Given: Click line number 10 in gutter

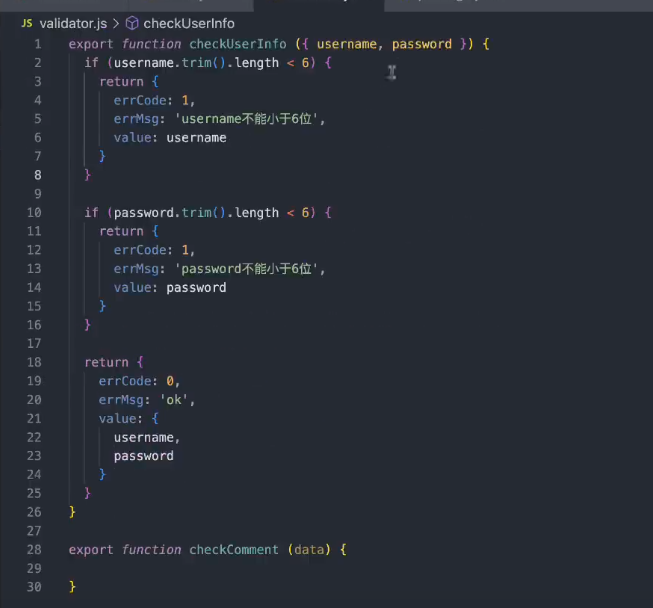Looking at the screenshot, I should click(x=34, y=212).
